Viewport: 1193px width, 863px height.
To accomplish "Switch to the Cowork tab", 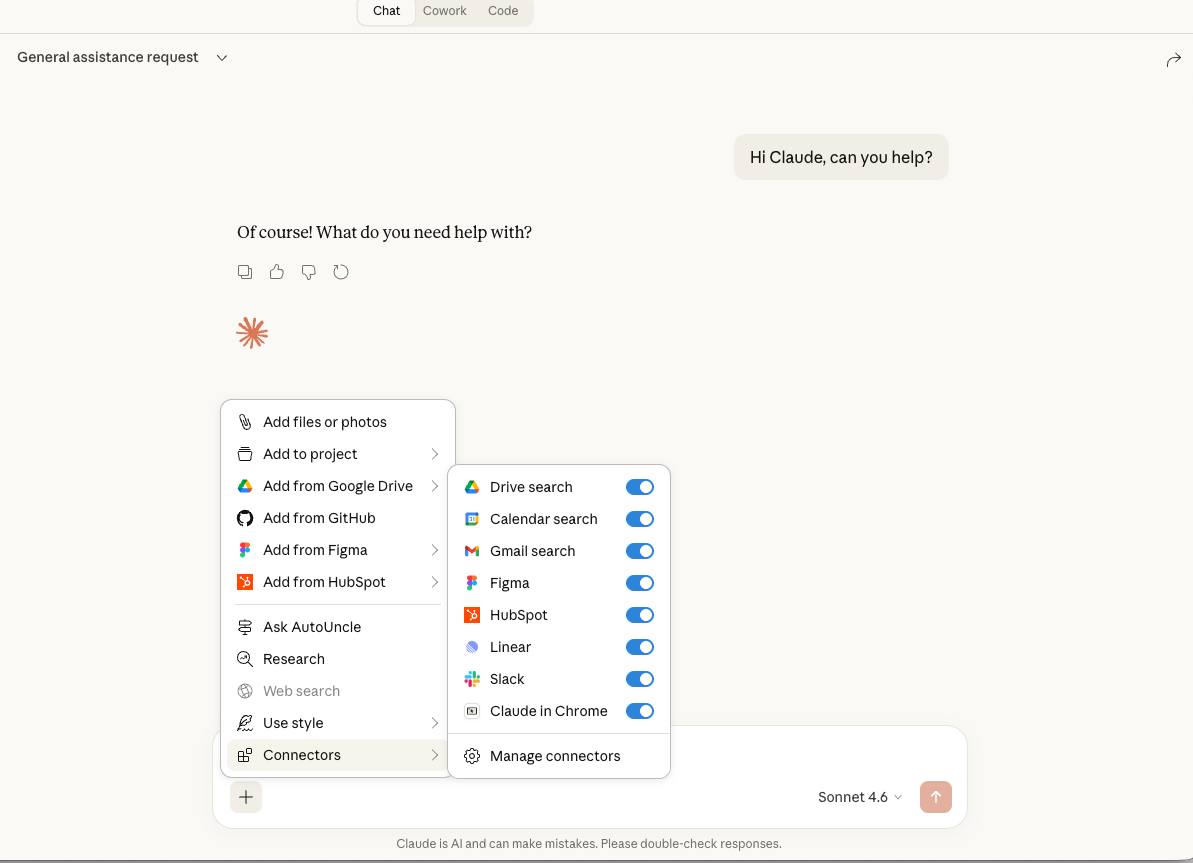I will click(444, 11).
